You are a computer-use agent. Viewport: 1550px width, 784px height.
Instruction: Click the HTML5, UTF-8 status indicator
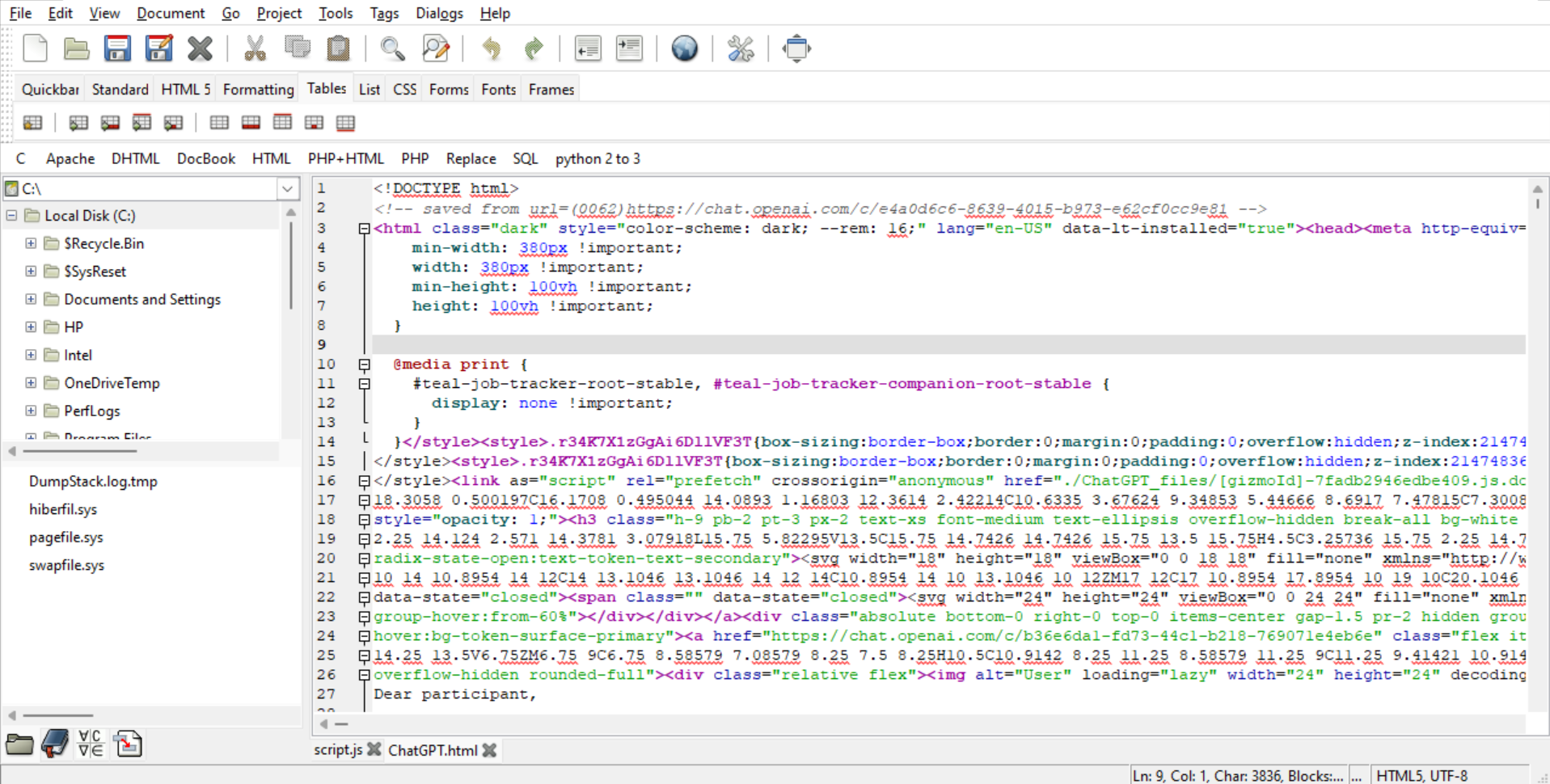(1421, 774)
